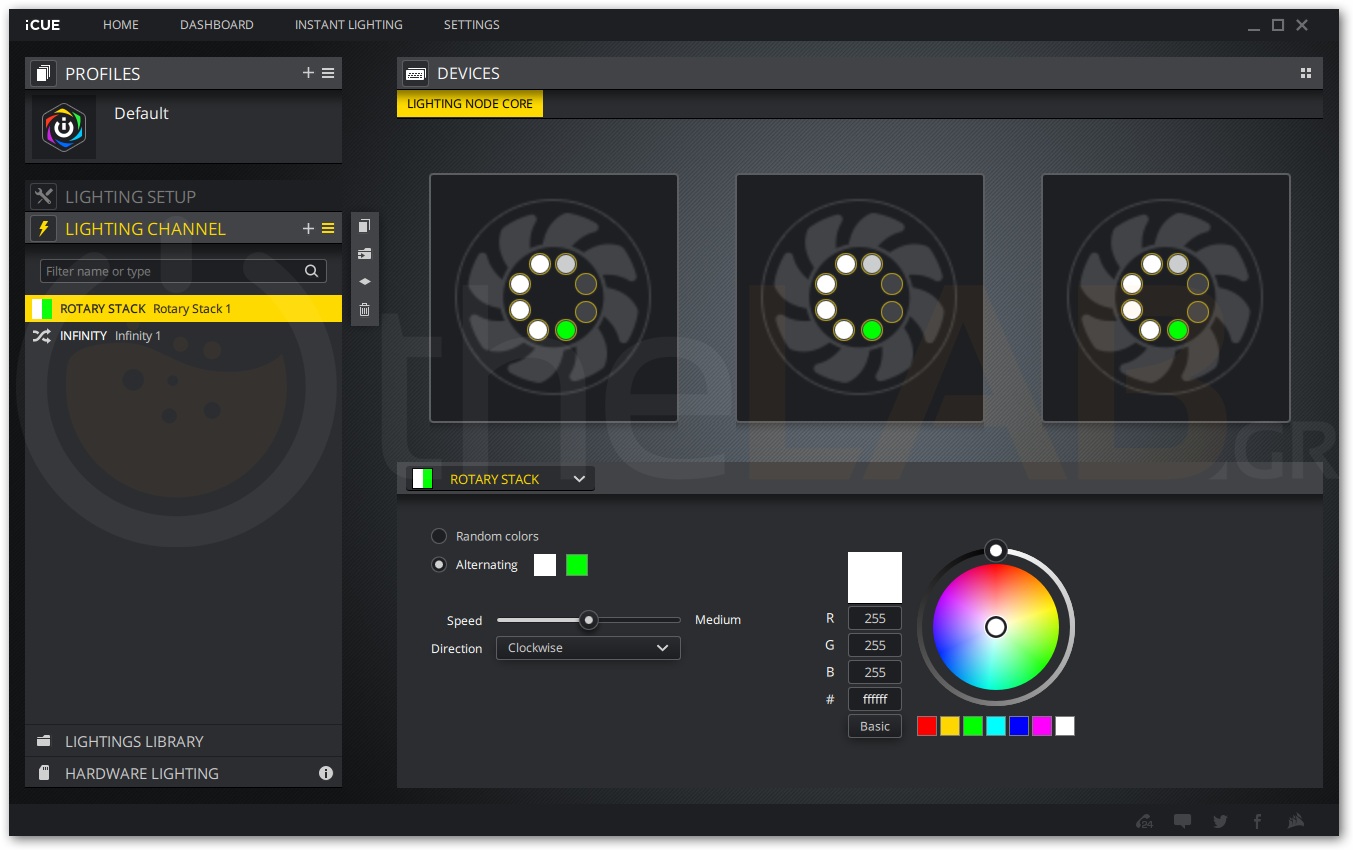
Task: Click the B value field
Action: (875, 672)
